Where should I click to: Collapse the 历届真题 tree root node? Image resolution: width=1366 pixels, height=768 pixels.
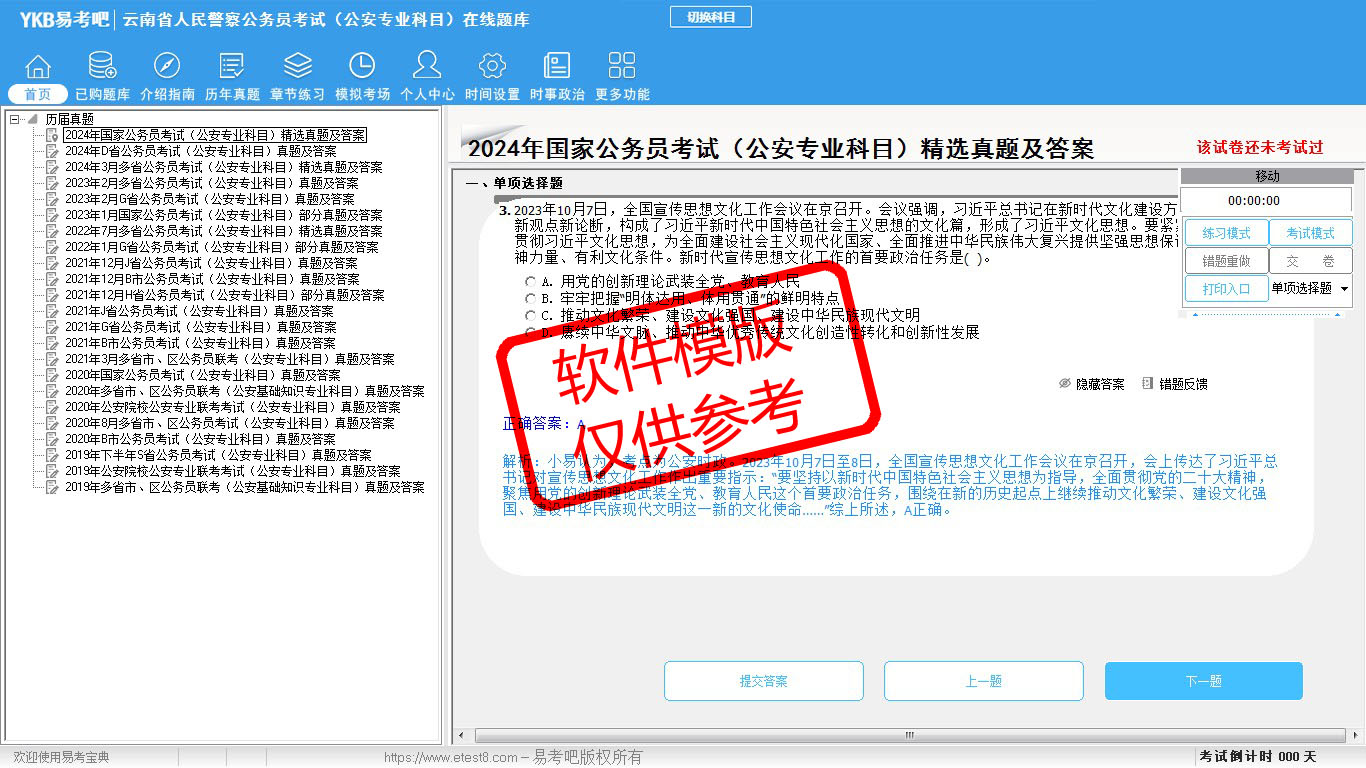click(x=15, y=119)
